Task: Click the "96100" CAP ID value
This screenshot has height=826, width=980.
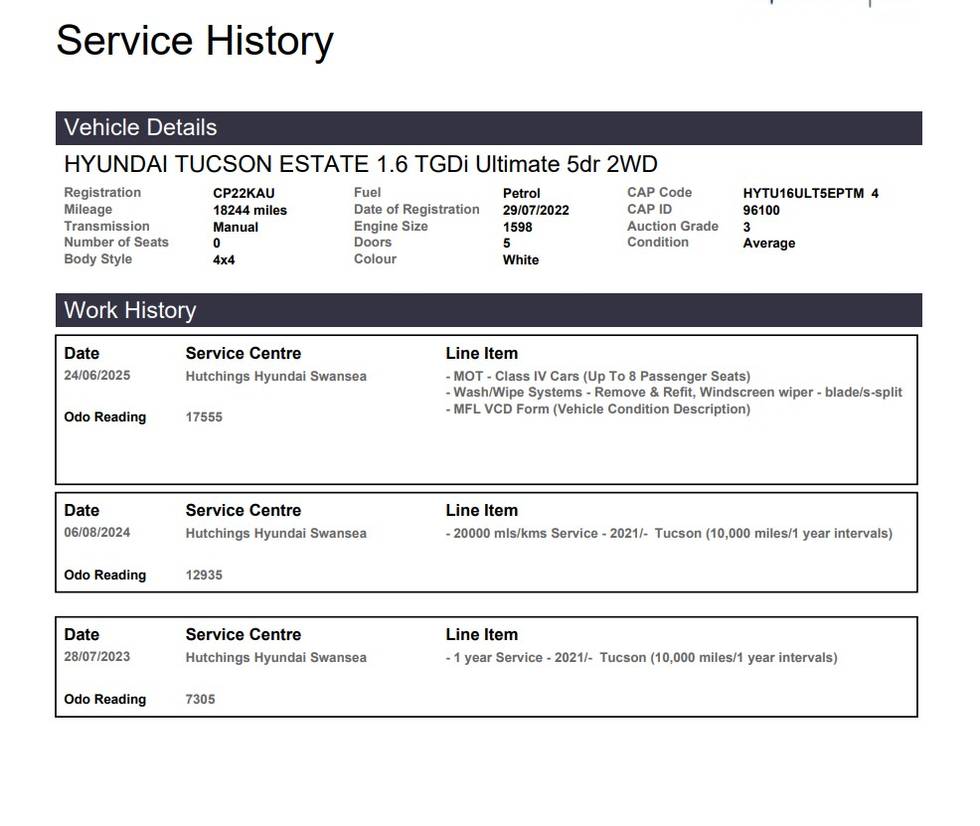Action: point(761,210)
